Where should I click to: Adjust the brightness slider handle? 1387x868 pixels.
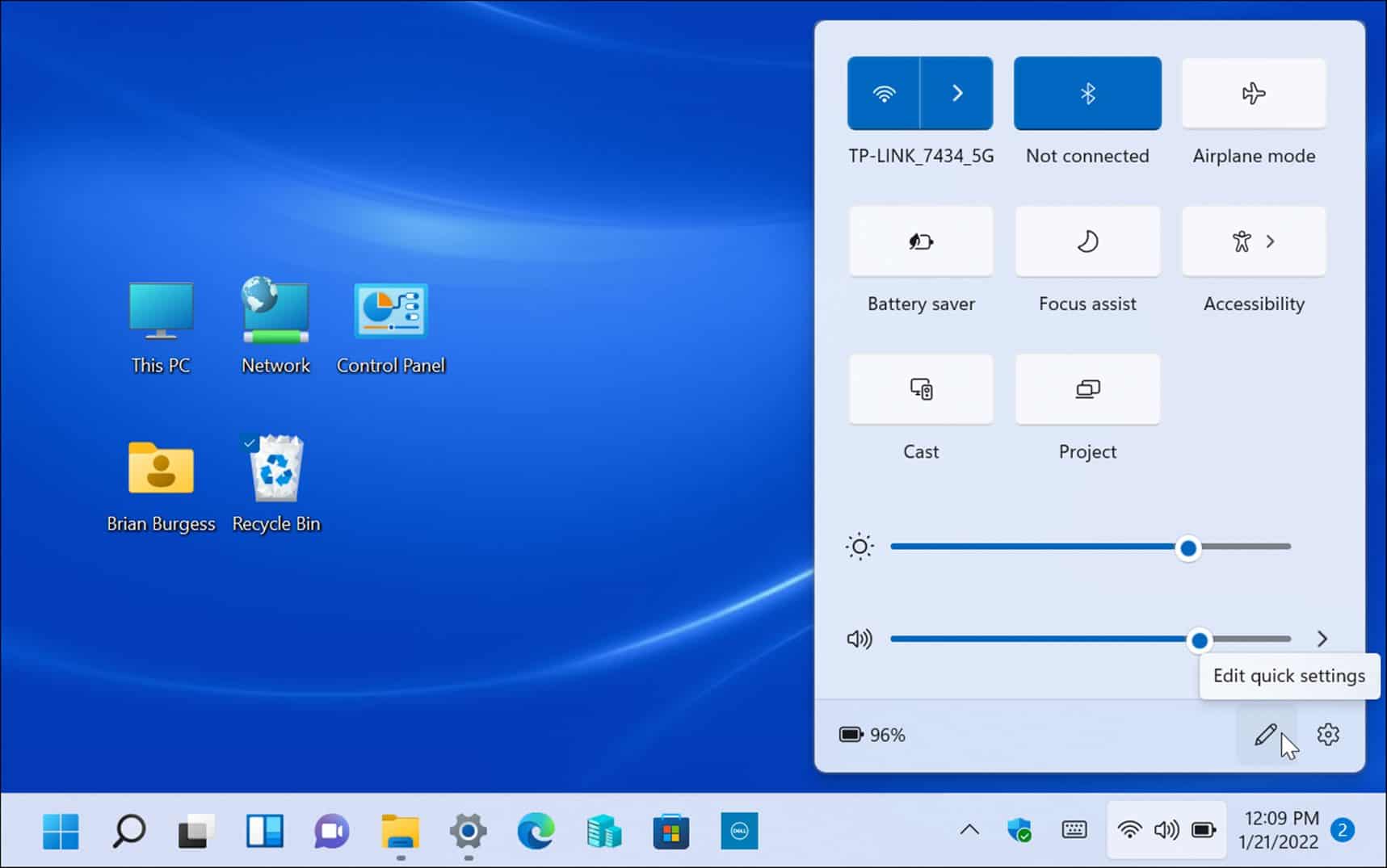coord(1187,547)
